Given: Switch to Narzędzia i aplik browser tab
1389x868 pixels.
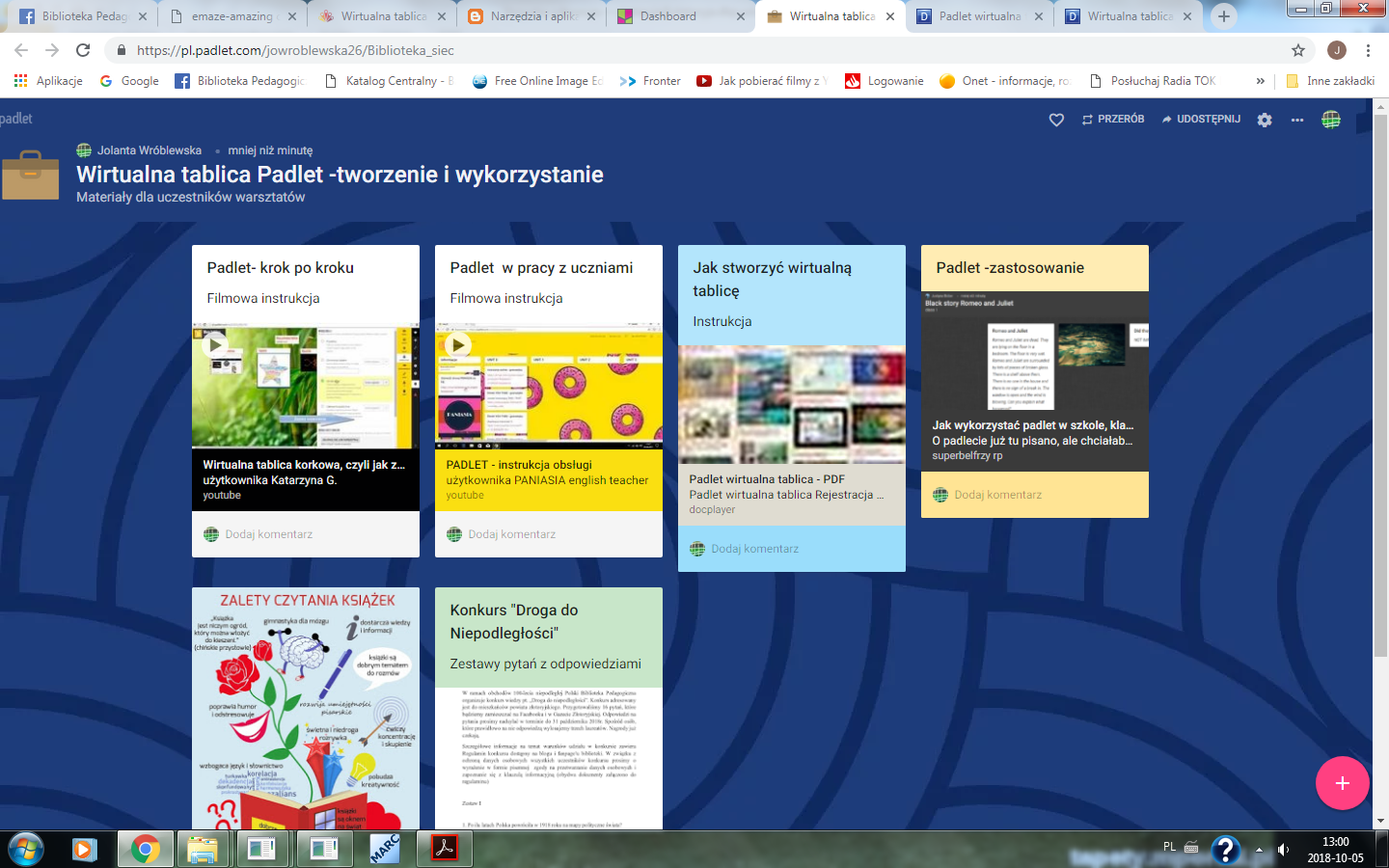Looking at the screenshot, I should click(531, 16).
